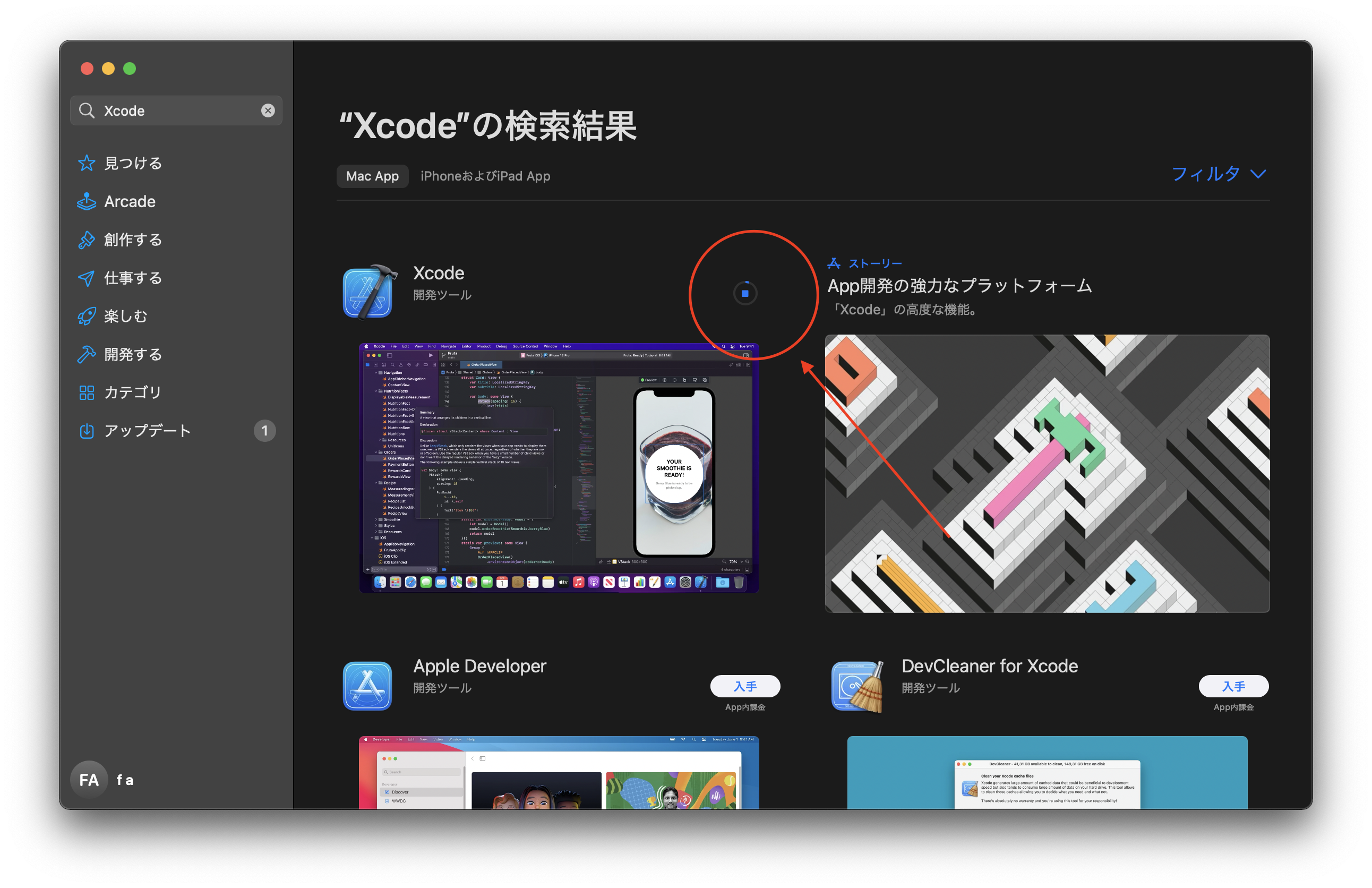Open the Xcode app title
This screenshot has height=888, width=1372.
click(439, 273)
